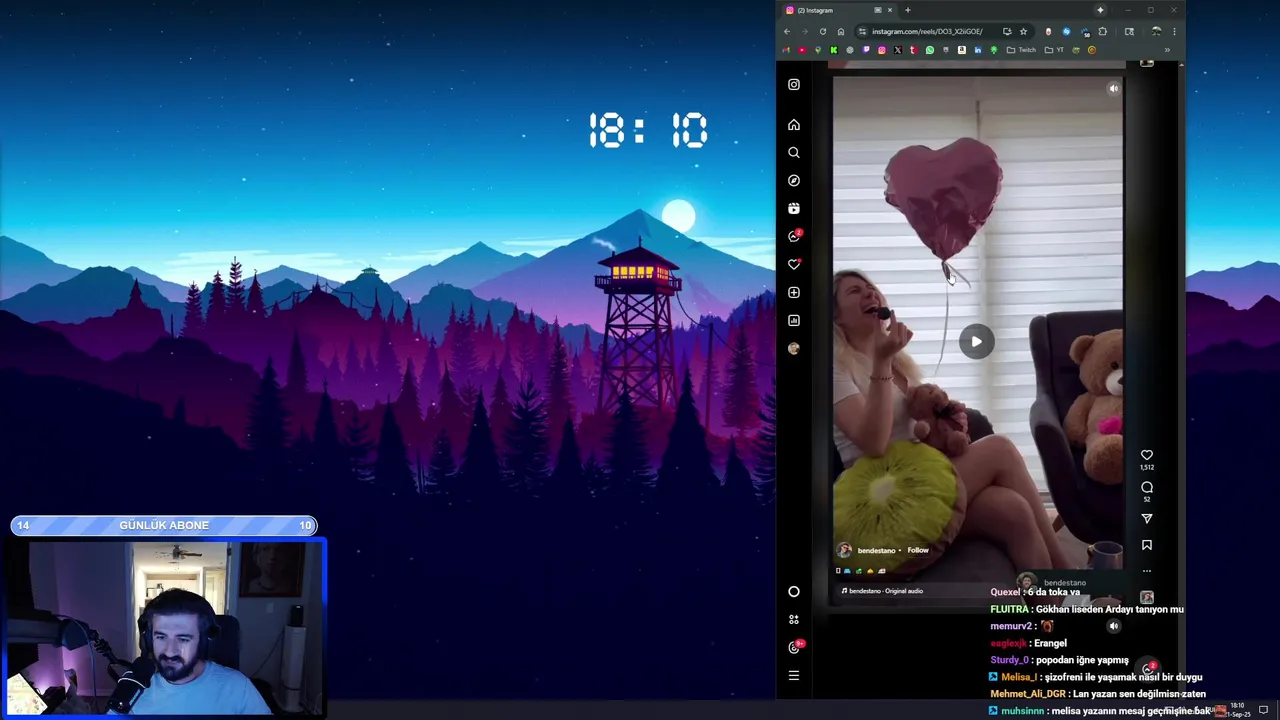The width and height of the screenshot is (1280, 720).
Task: Install the app via the address bar icon
Action: coord(1007,31)
